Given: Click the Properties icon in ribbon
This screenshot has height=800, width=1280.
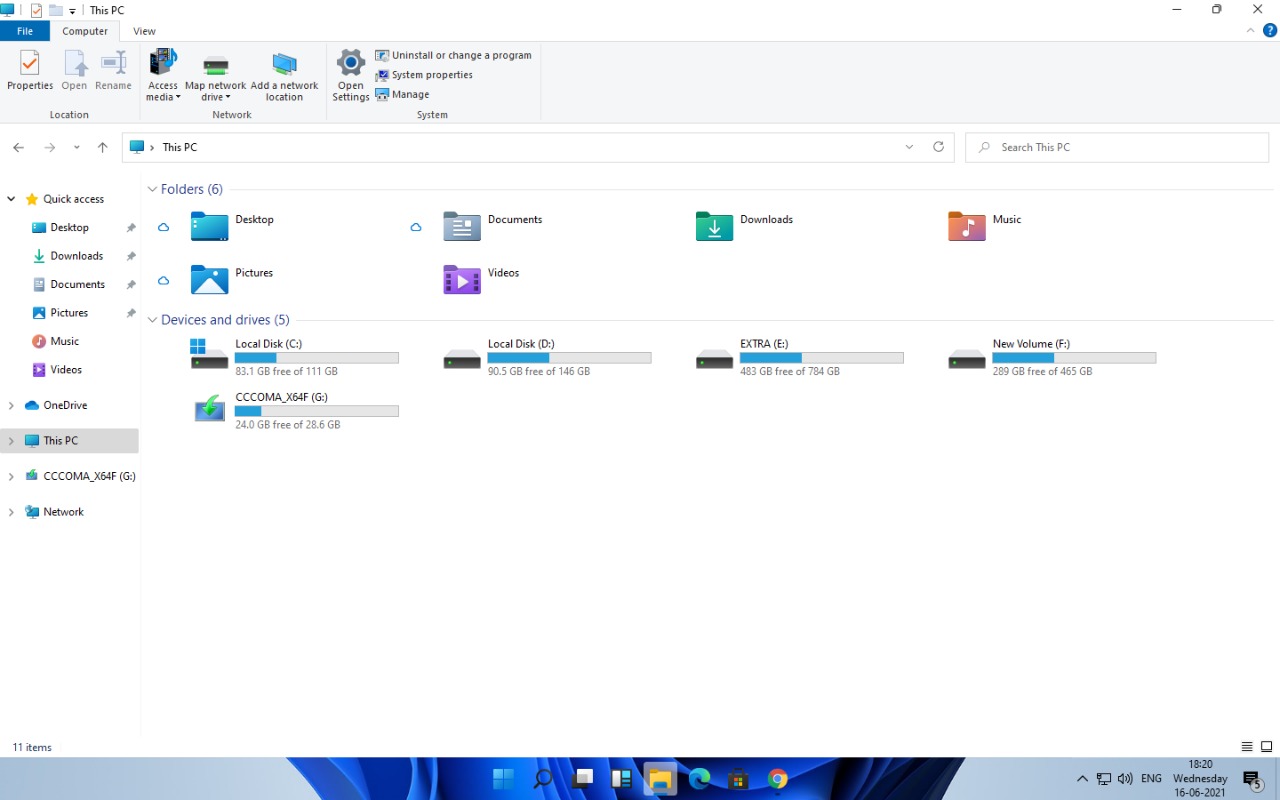Looking at the screenshot, I should pyautogui.click(x=30, y=65).
